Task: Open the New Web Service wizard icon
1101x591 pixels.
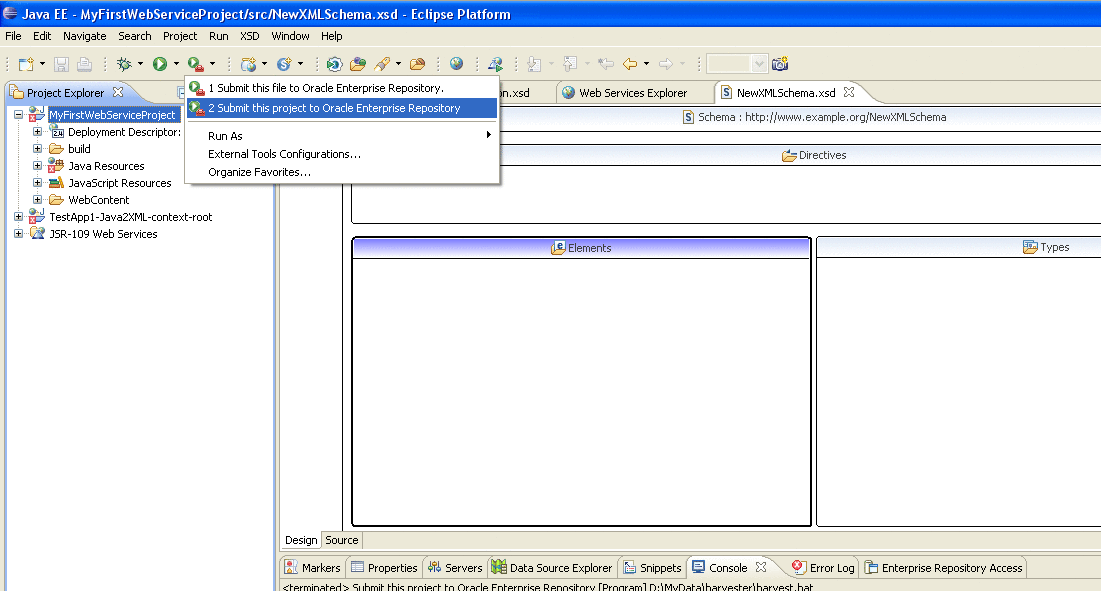Action: click(249, 65)
